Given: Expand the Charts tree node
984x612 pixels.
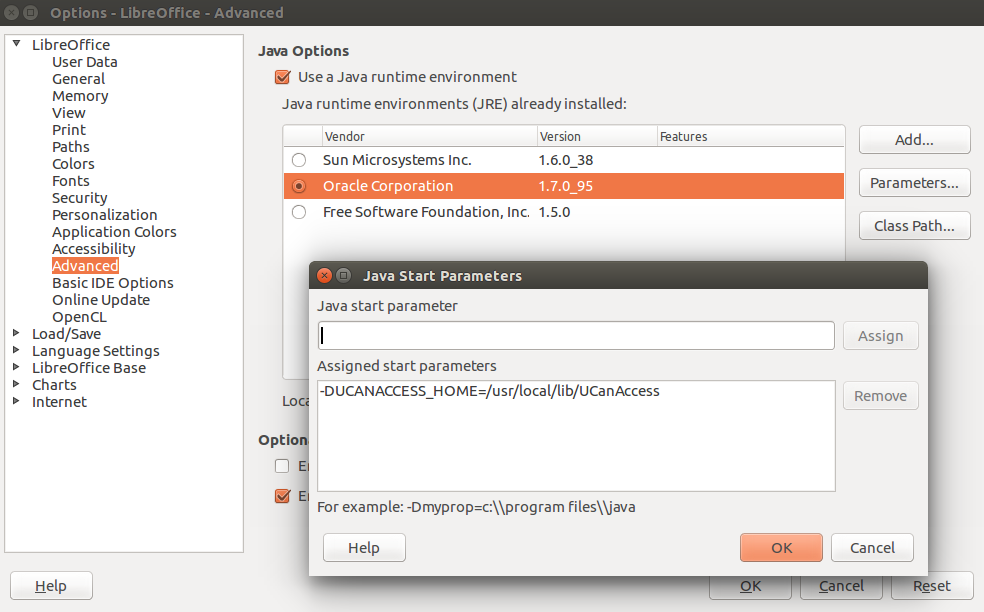Looking at the screenshot, I should [x=16, y=385].
